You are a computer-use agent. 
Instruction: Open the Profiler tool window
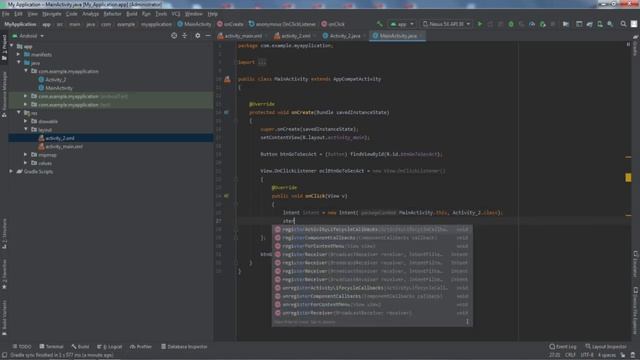point(141,347)
